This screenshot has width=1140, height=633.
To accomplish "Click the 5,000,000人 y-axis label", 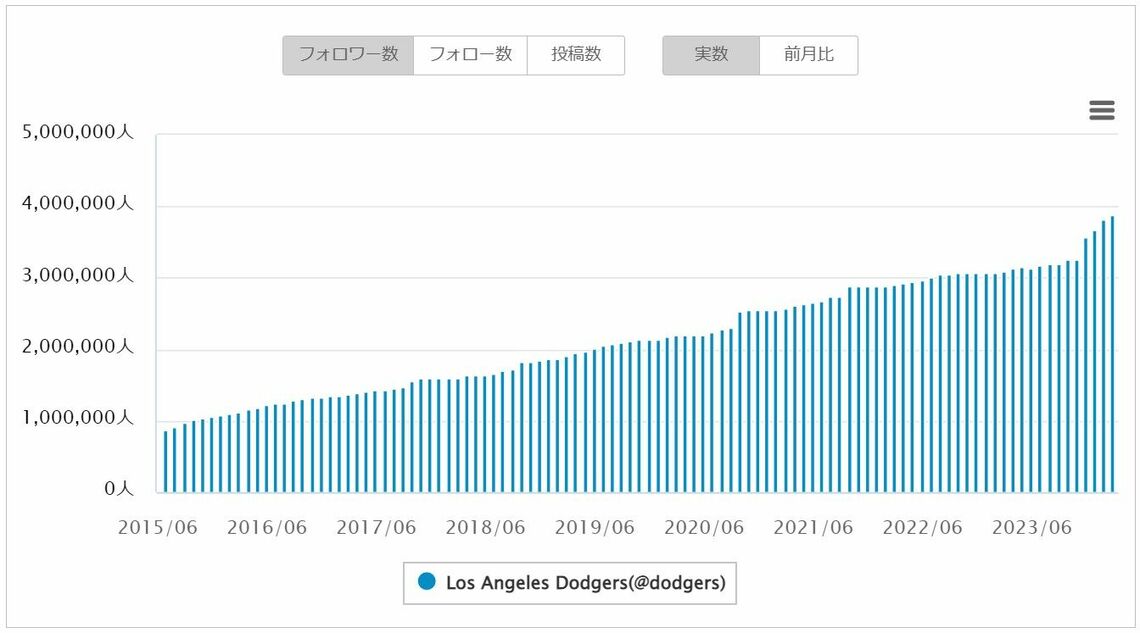I will click(79, 132).
